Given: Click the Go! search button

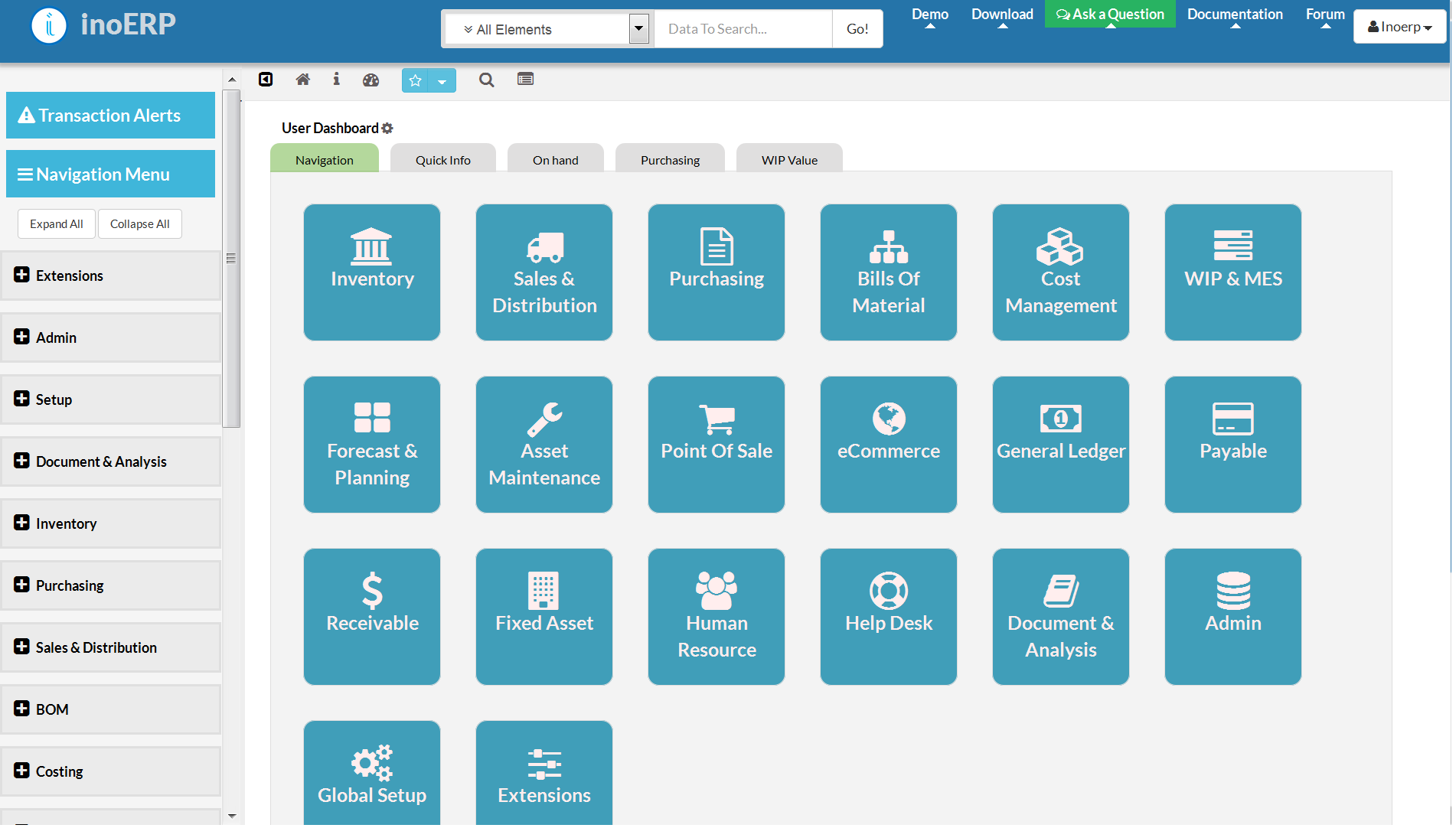Looking at the screenshot, I should pyautogui.click(x=857, y=28).
